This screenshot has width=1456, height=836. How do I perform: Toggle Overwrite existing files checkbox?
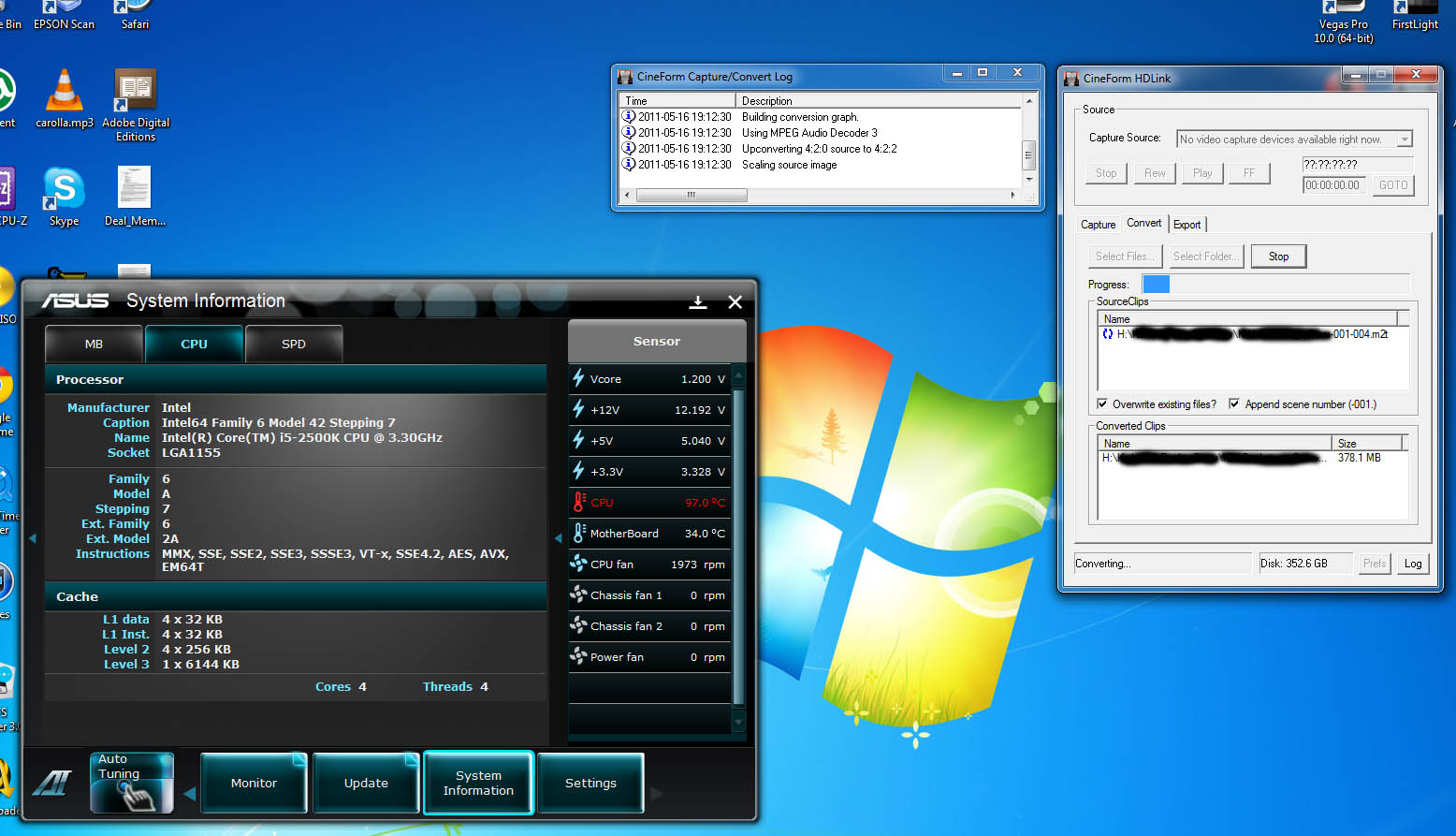click(1102, 404)
